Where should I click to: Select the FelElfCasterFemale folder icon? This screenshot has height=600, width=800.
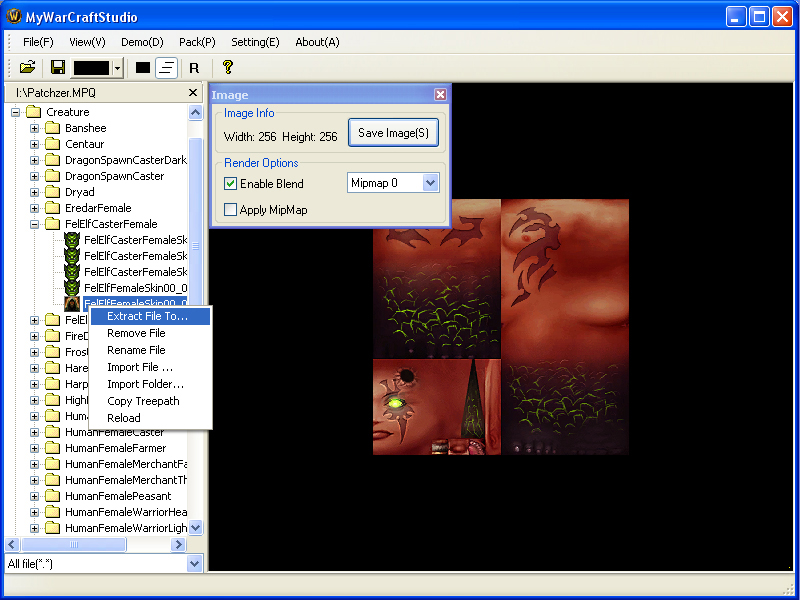[x=53, y=224]
